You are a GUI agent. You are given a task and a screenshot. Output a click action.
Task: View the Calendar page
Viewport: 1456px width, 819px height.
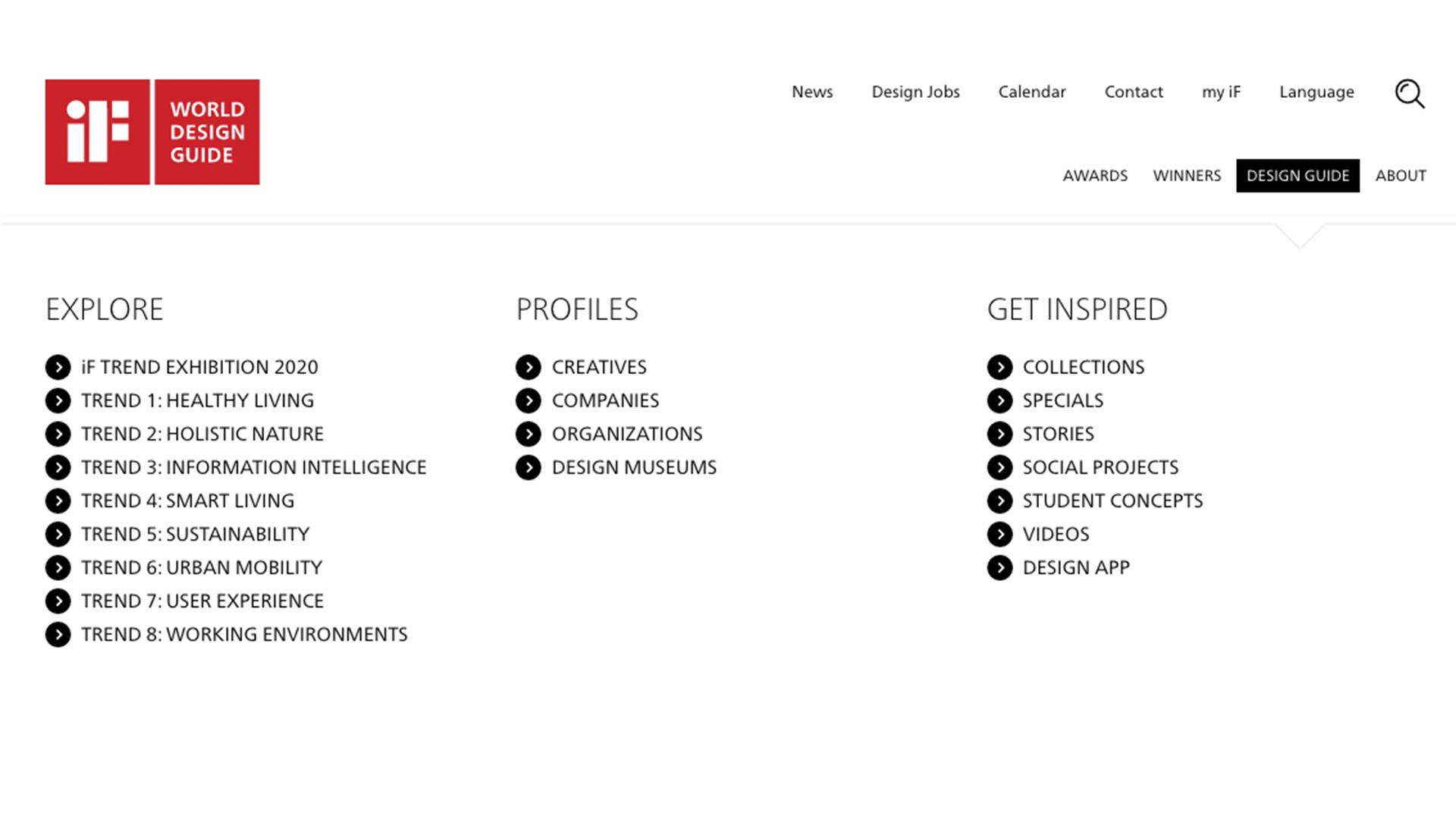tap(1031, 92)
